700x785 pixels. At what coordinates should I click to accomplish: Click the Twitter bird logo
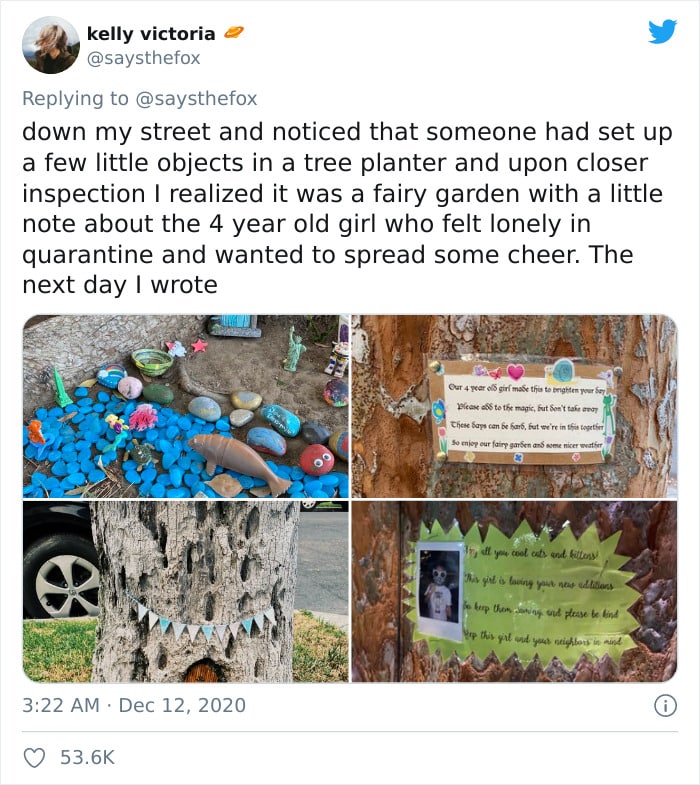tap(662, 32)
